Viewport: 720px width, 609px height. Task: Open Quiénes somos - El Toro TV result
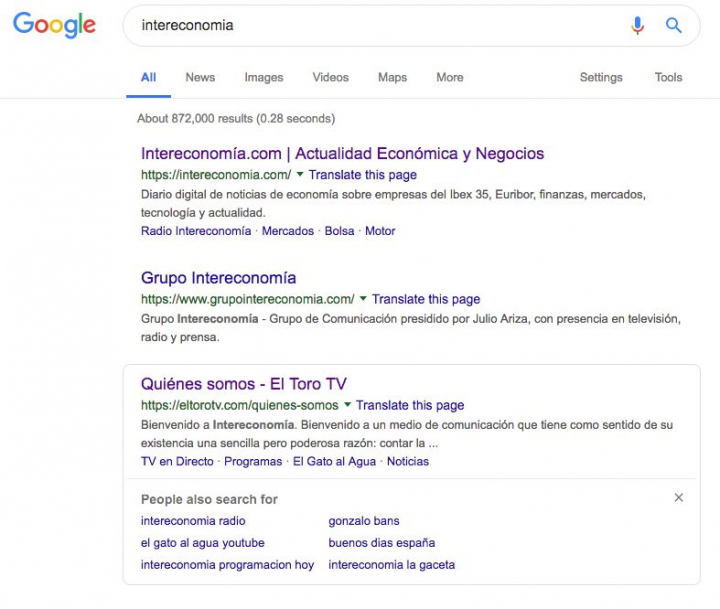pos(243,384)
